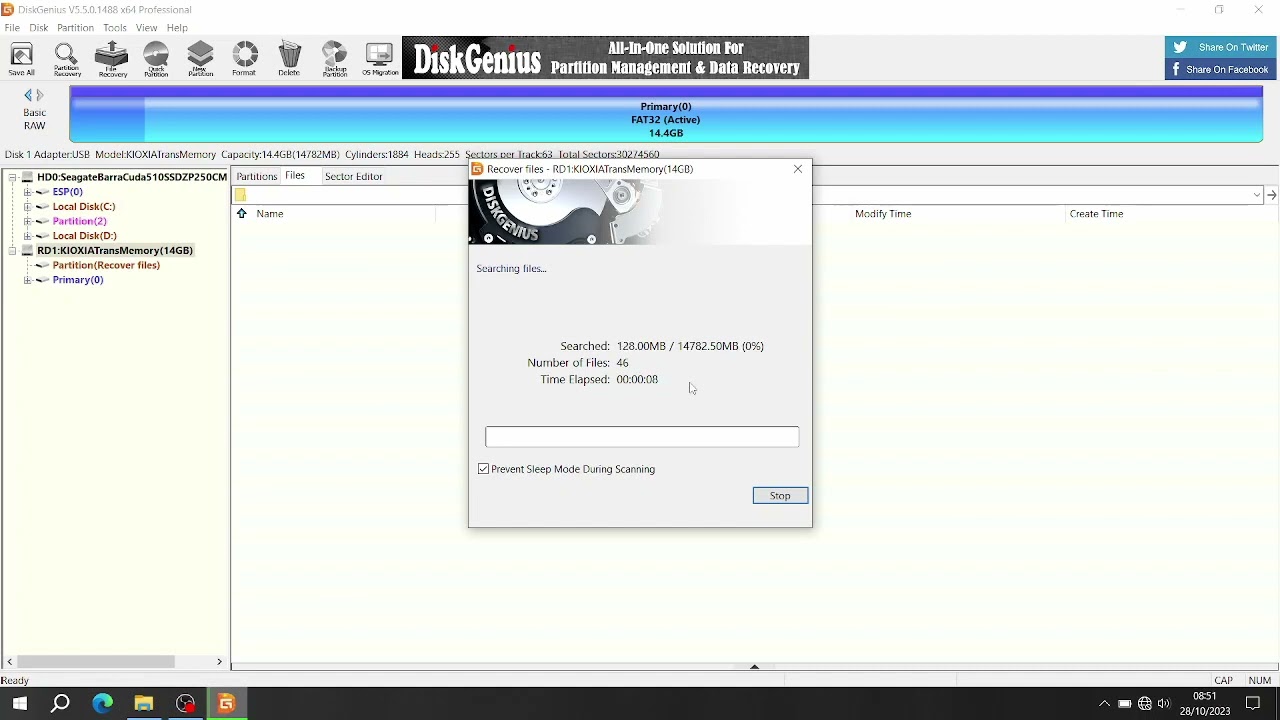Viewport: 1280px width, 720px height.
Task: Open notification center icon
Action: click(x=1253, y=704)
